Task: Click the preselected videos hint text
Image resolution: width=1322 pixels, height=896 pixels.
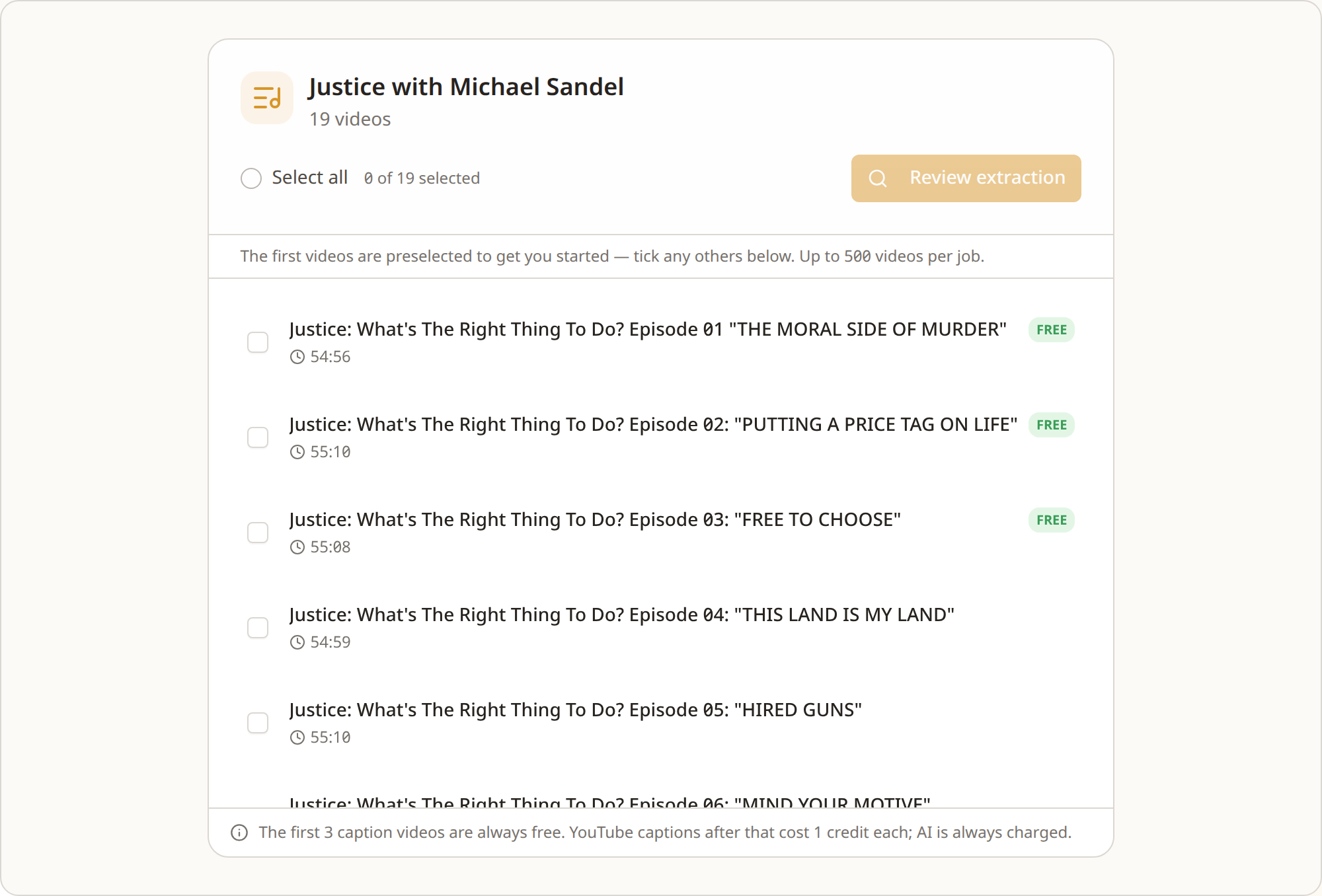Action: coord(612,256)
